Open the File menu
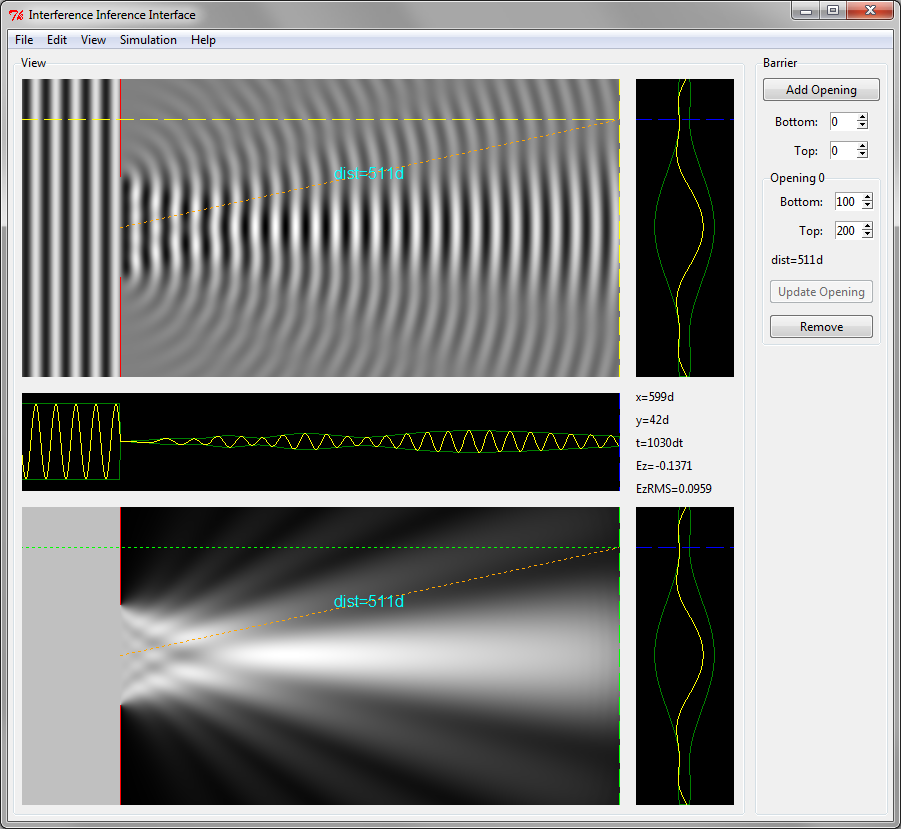 (24, 40)
